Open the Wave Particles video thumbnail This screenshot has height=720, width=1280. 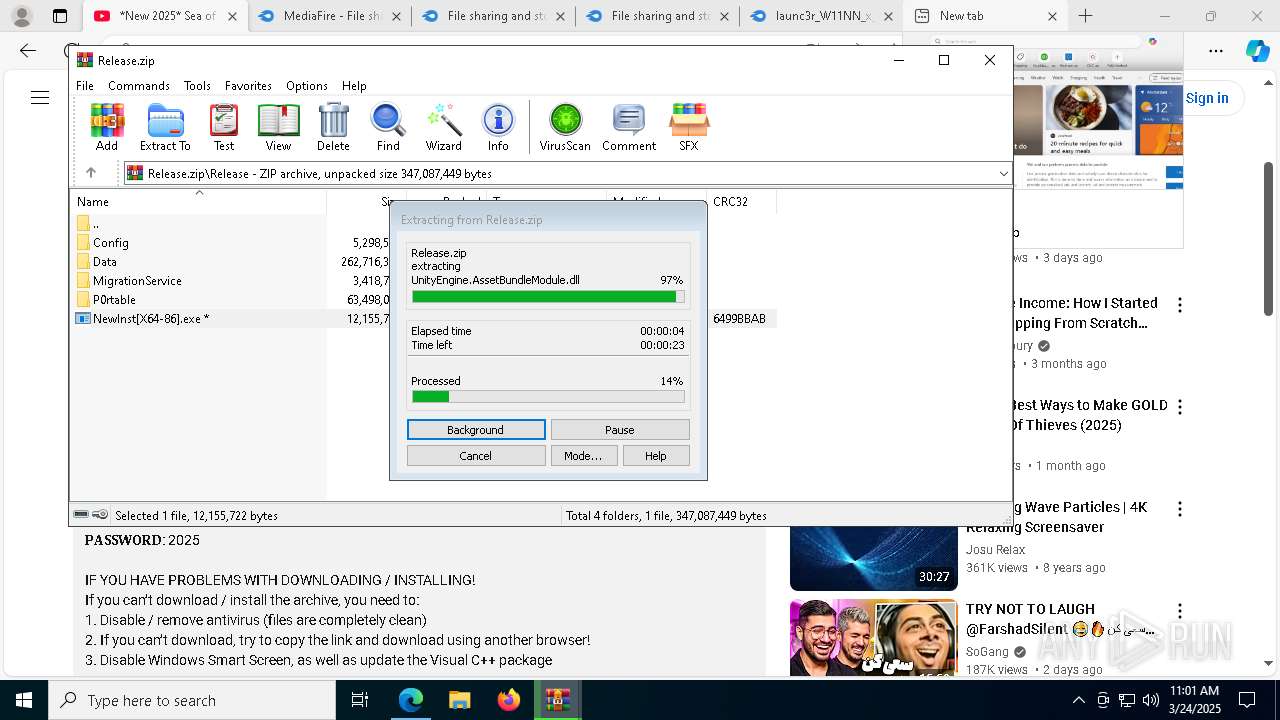point(874,545)
